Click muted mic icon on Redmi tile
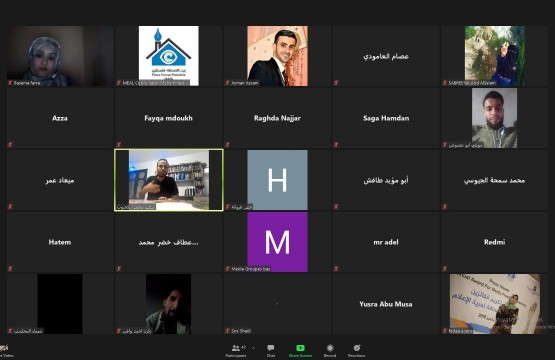This screenshot has height=360, width=555. coord(445,269)
